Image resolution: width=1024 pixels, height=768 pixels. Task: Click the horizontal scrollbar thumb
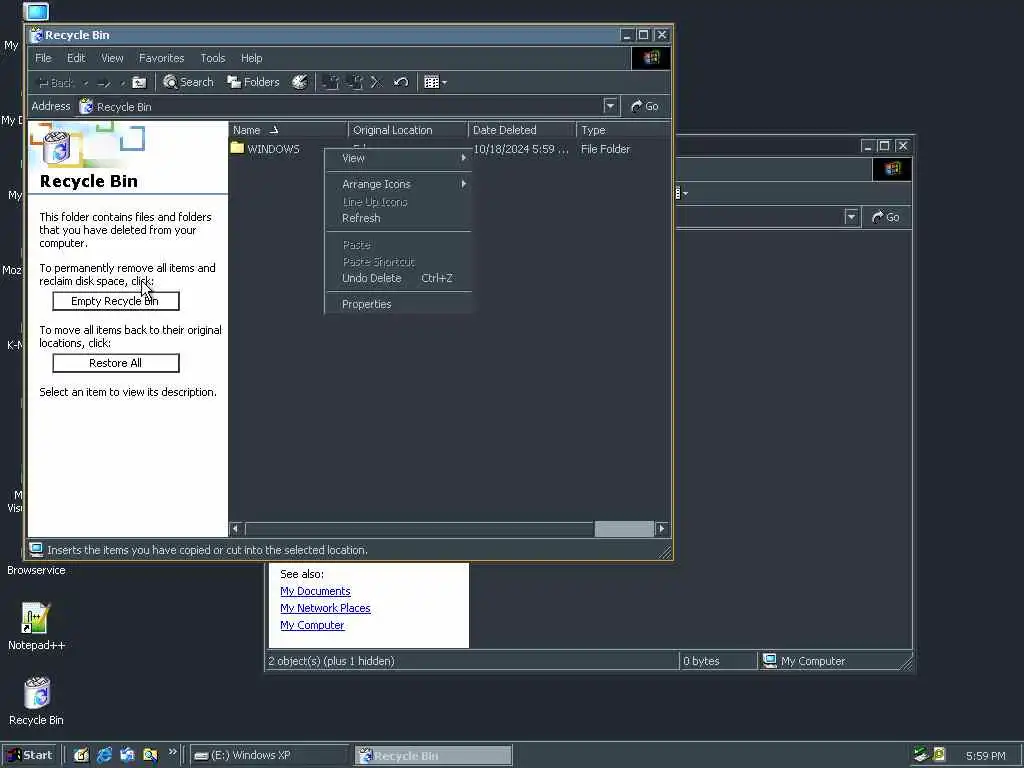[624, 528]
